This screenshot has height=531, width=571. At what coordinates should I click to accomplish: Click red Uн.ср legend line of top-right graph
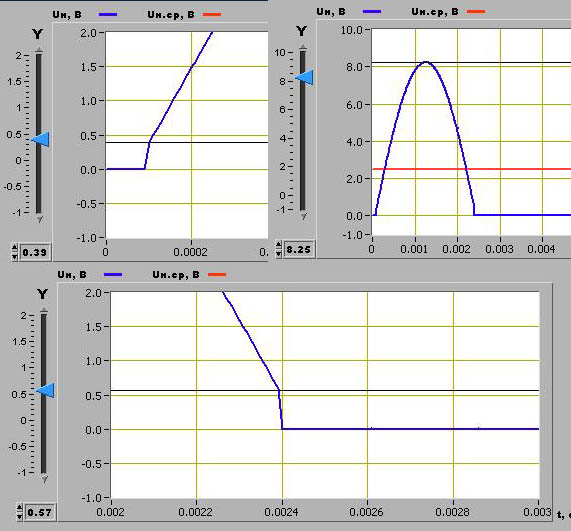coord(476,12)
